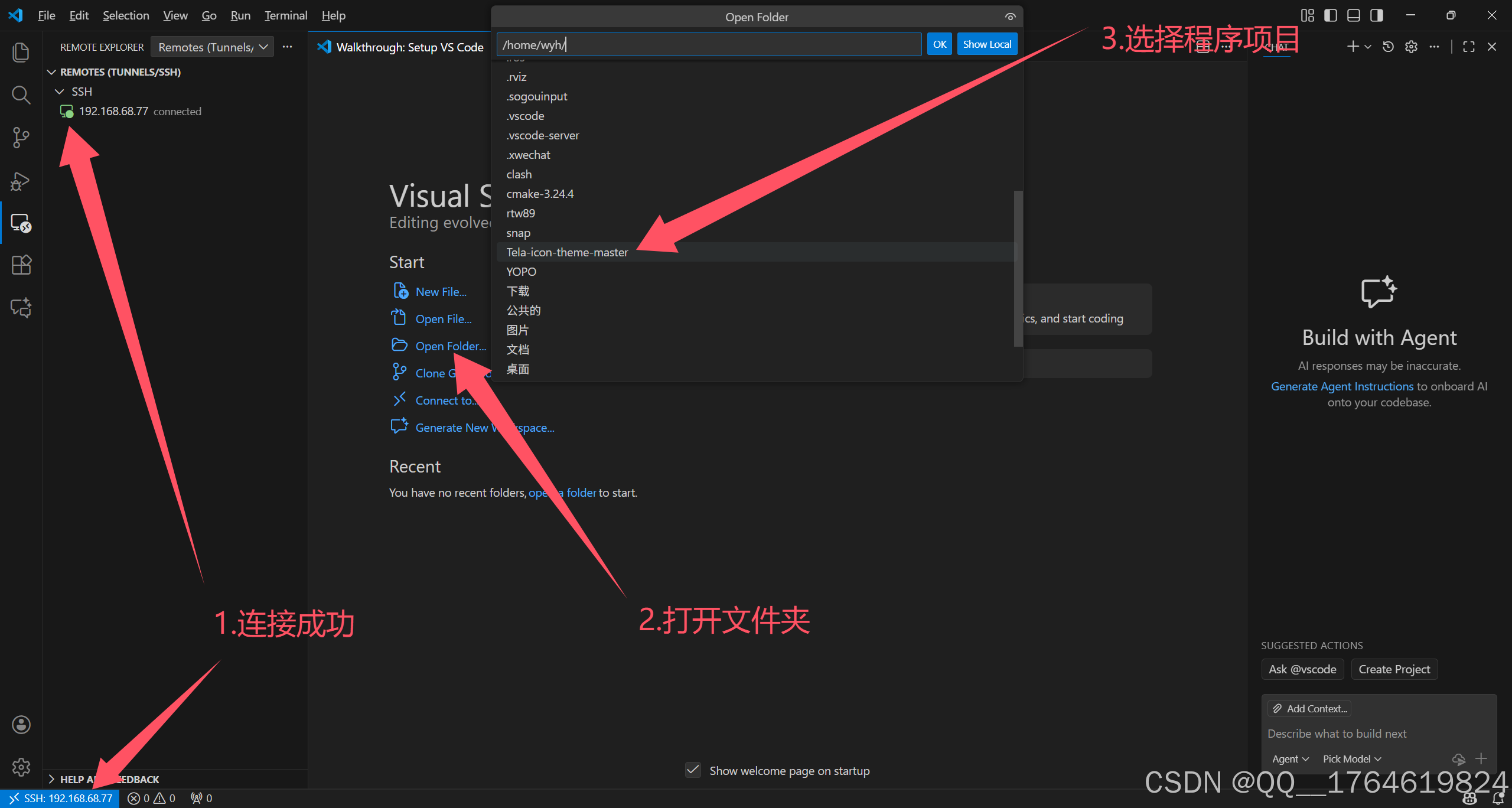Collapse the SSH tree node
The image size is (1512, 808).
pos(59,92)
